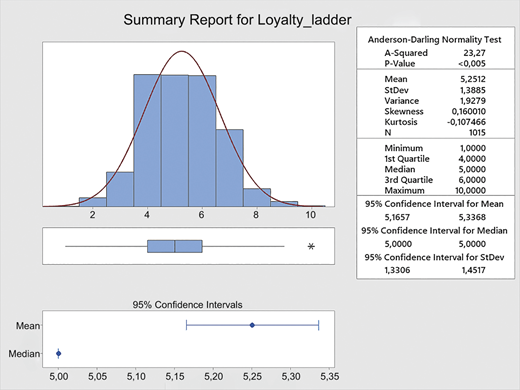Click the median point on interval plot
Screen dimensions: 520x390
tap(58, 354)
